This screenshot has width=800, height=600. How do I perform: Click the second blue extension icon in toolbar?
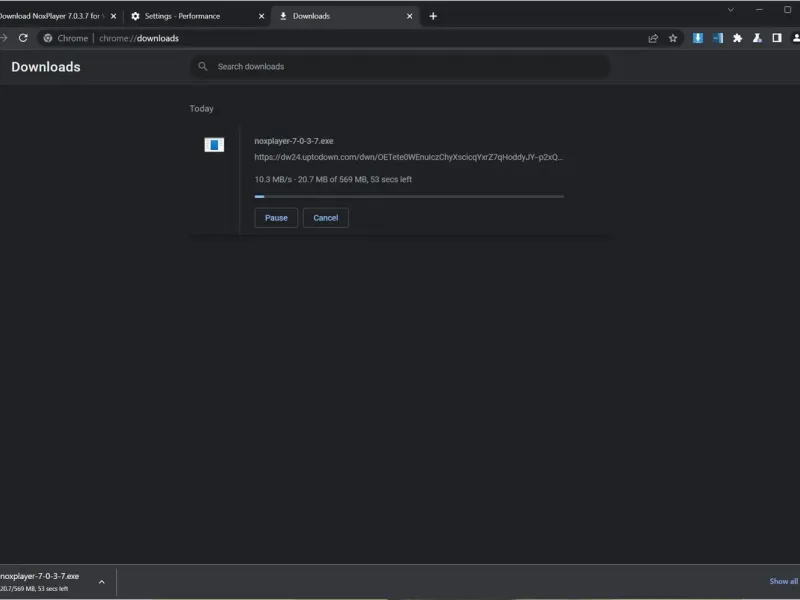tap(717, 38)
